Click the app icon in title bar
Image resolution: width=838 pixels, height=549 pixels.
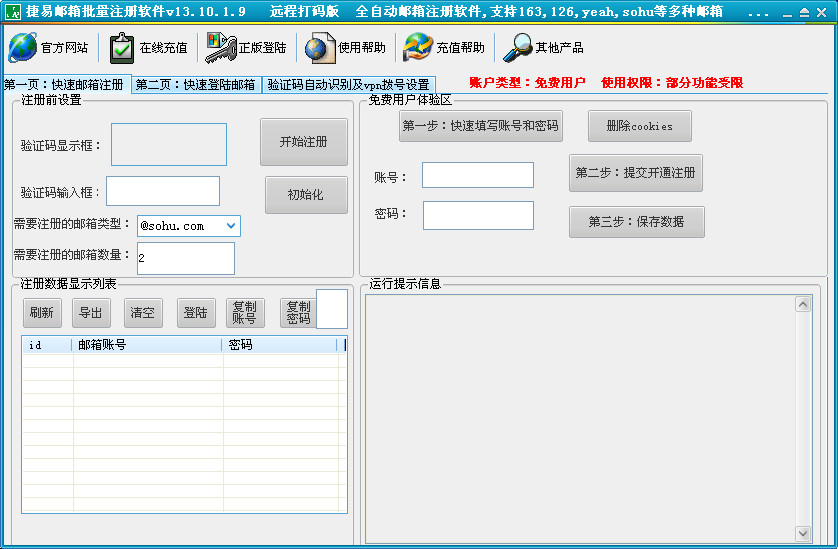tap(13, 11)
